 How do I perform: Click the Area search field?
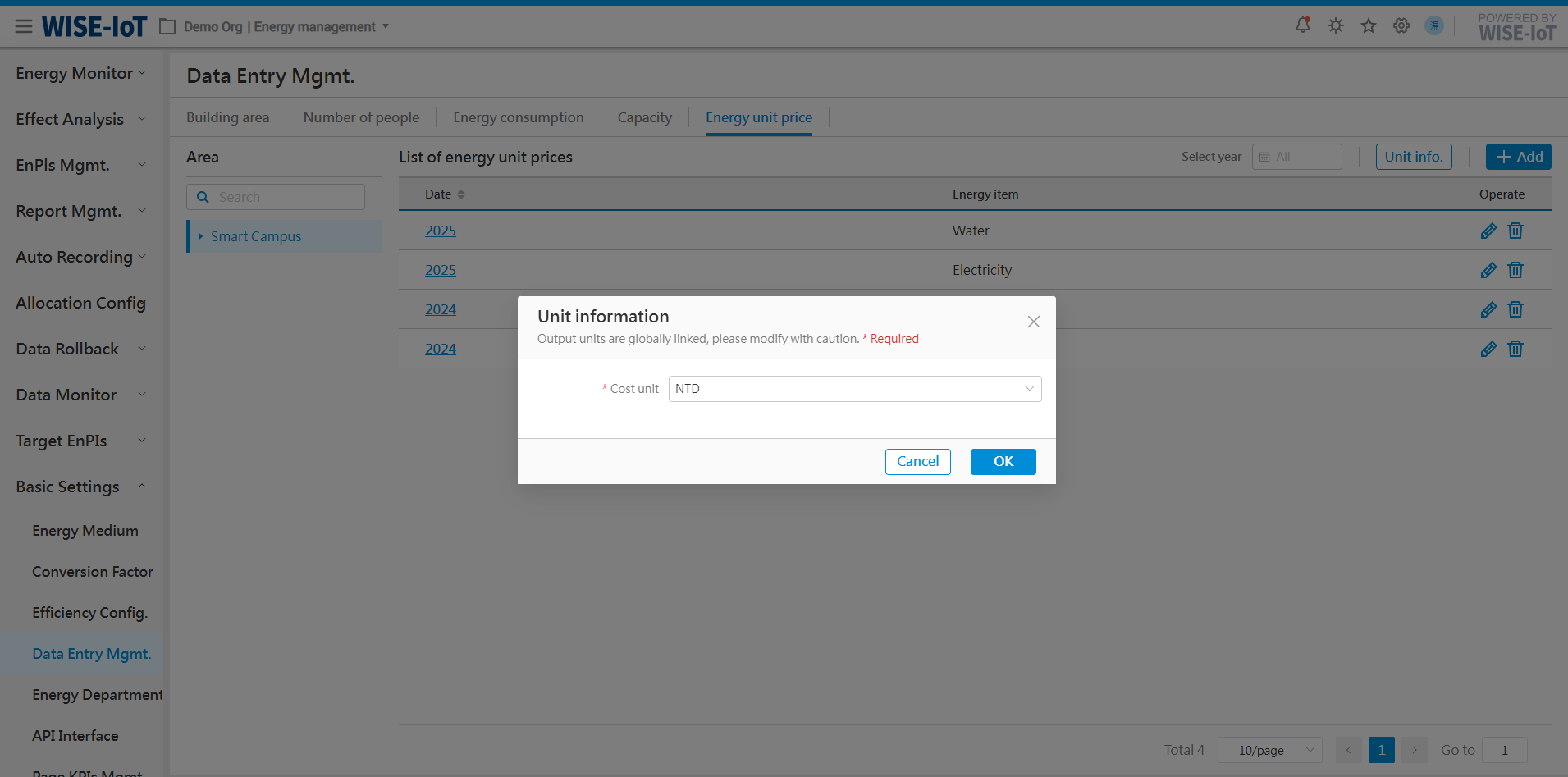tap(283, 197)
